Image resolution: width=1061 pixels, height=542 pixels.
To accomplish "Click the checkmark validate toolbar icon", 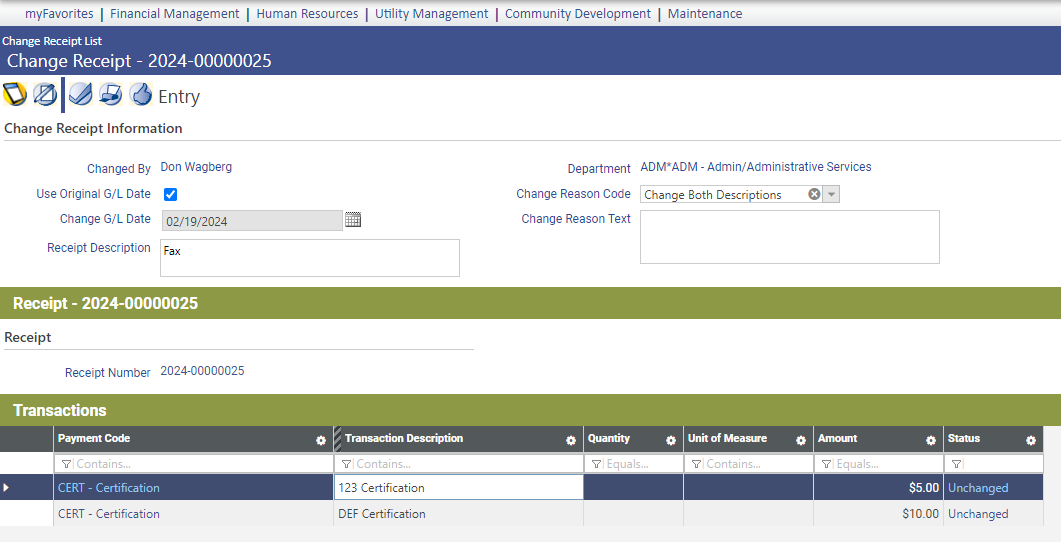I will (x=81, y=94).
